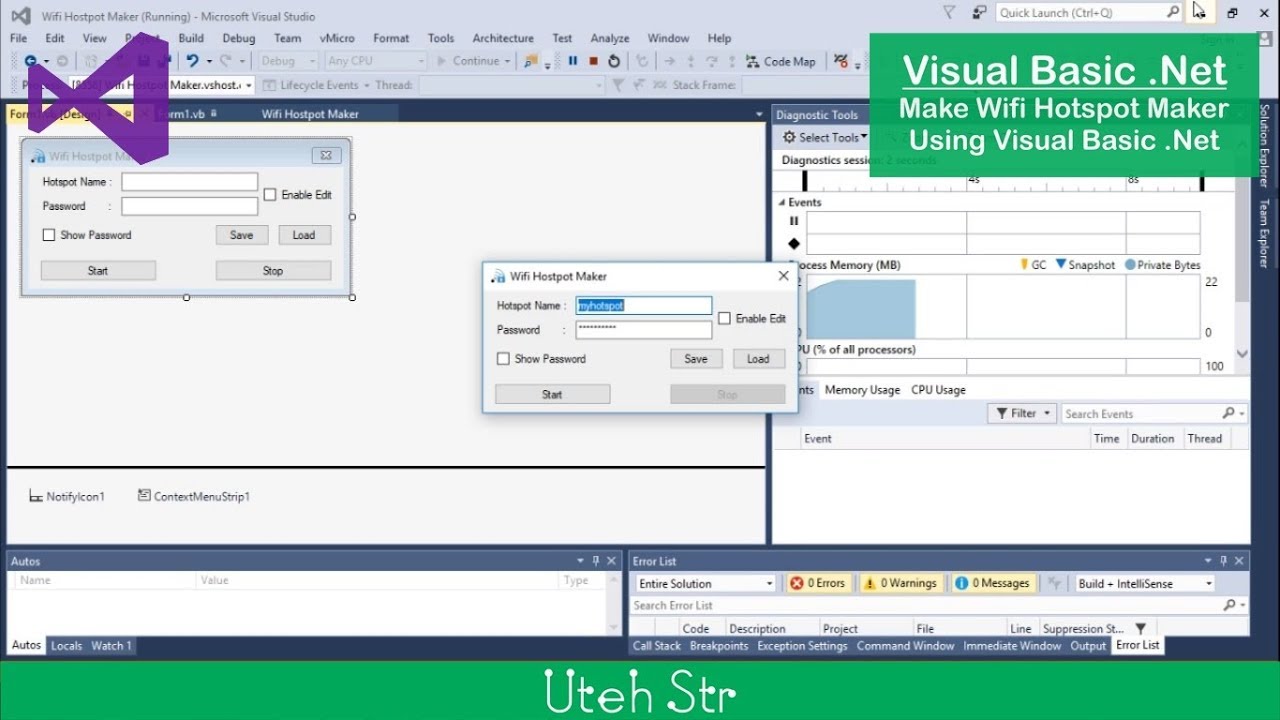
Task: Open the Debug menu
Action: tap(238, 38)
